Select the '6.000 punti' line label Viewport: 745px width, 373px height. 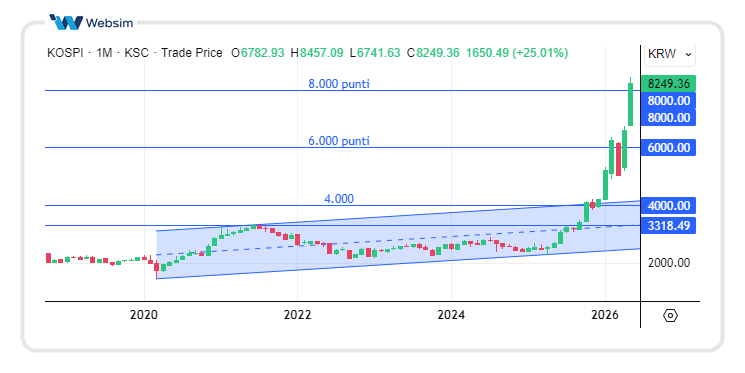(339, 141)
